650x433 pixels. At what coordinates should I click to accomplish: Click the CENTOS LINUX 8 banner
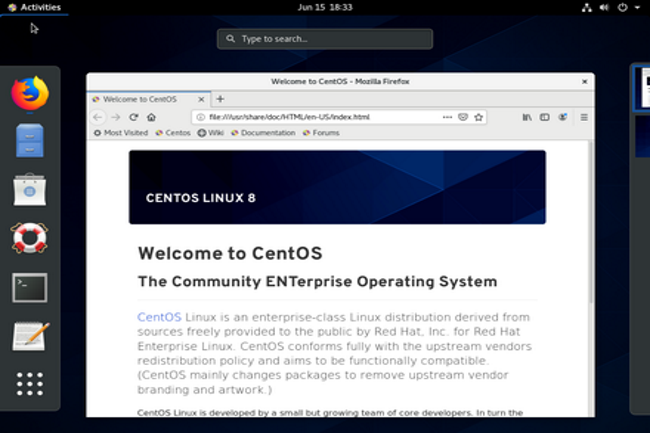[337, 187]
